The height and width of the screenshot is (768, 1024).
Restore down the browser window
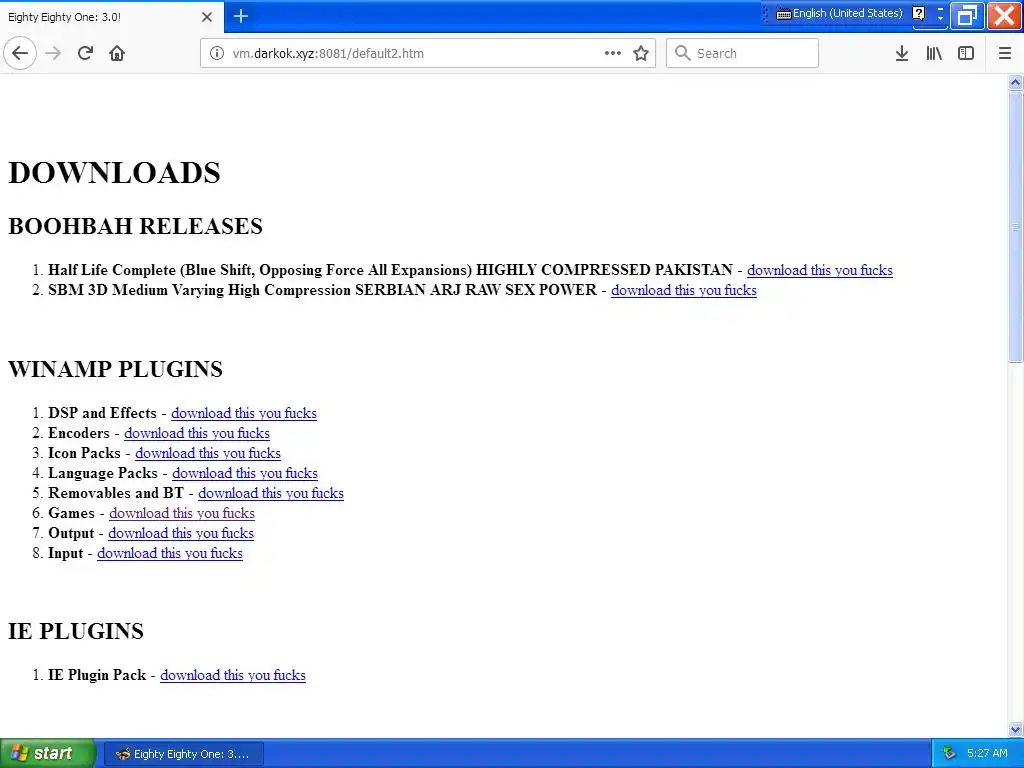coord(967,15)
